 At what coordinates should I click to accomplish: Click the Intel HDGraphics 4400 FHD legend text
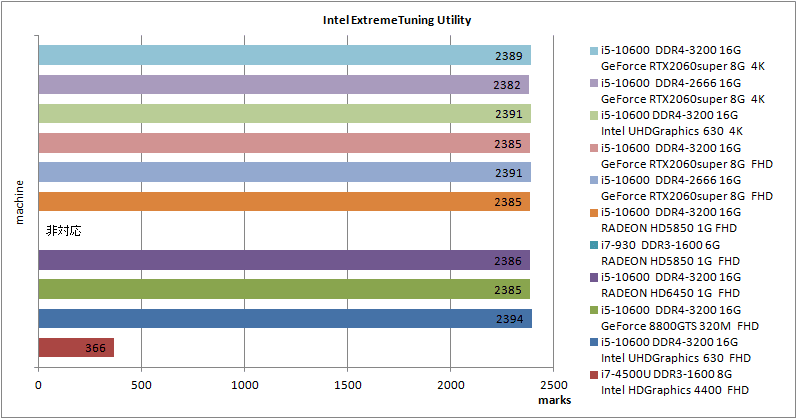pos(673,389)
